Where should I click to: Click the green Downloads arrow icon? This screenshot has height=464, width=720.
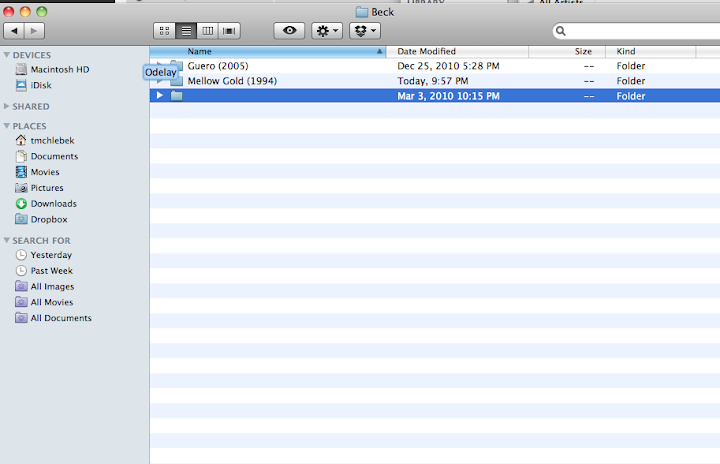click(x=21, y=204)
